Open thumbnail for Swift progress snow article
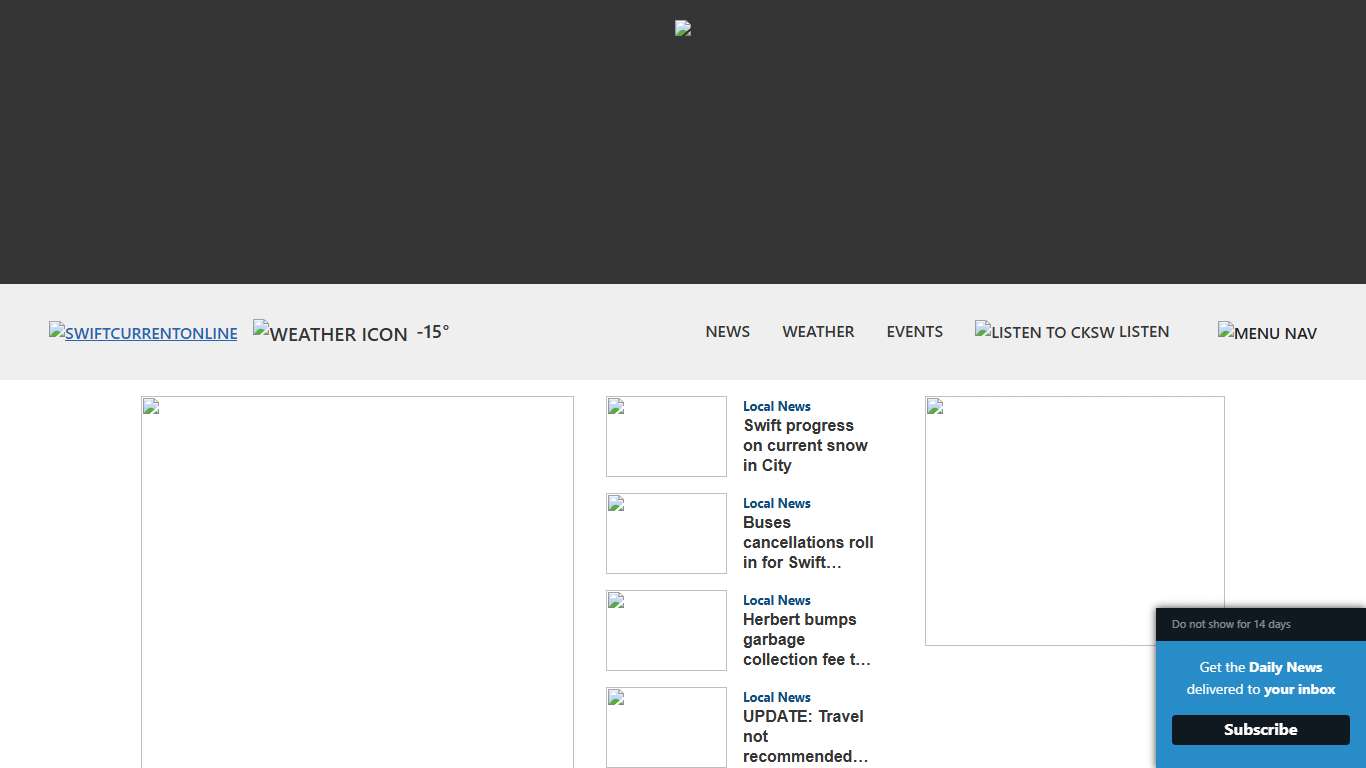 click(x=666, y=436)
